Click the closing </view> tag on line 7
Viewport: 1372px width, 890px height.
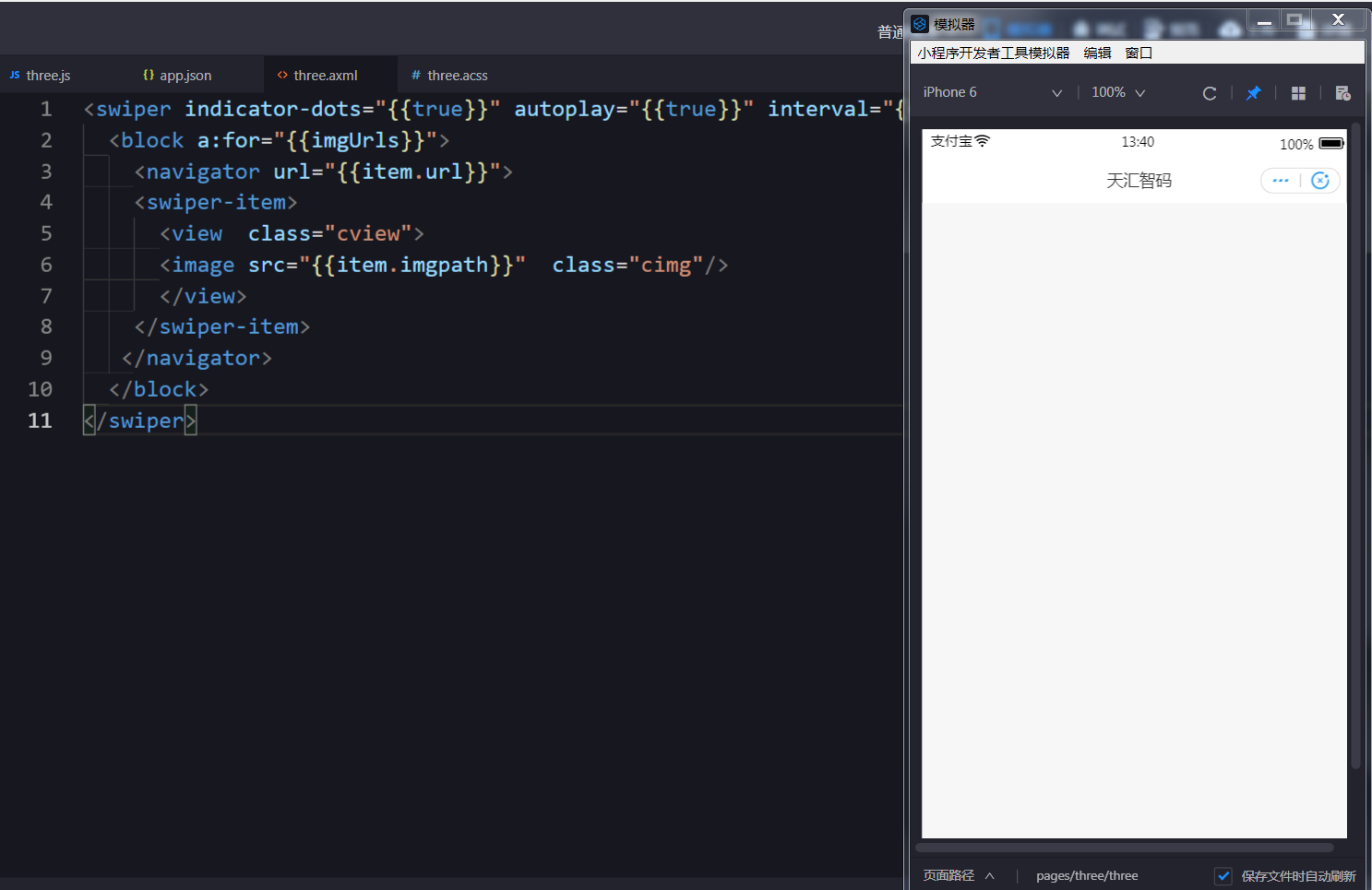(x=203, y=296)
